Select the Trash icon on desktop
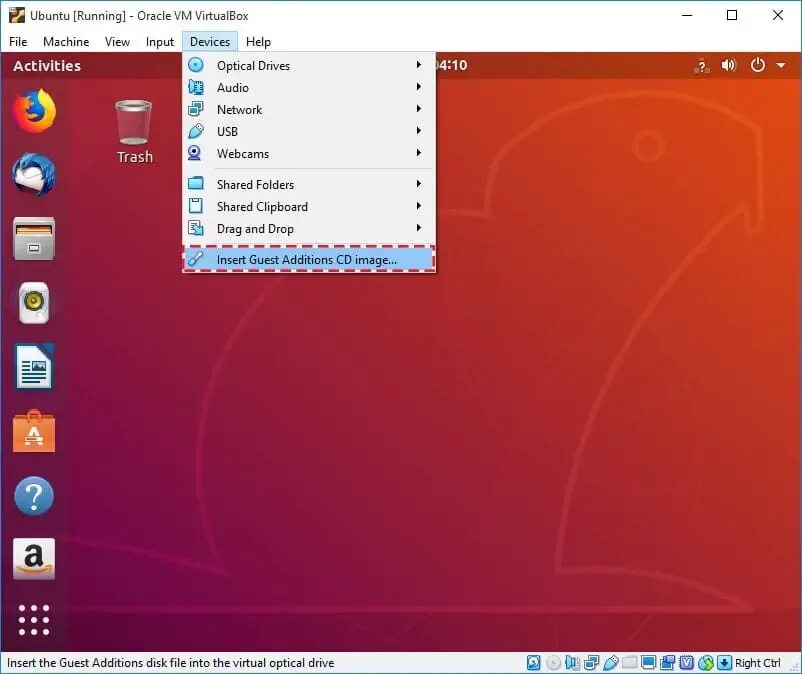Image resolution: width=802 pixels, height=674 pixels. click(134, 132)
